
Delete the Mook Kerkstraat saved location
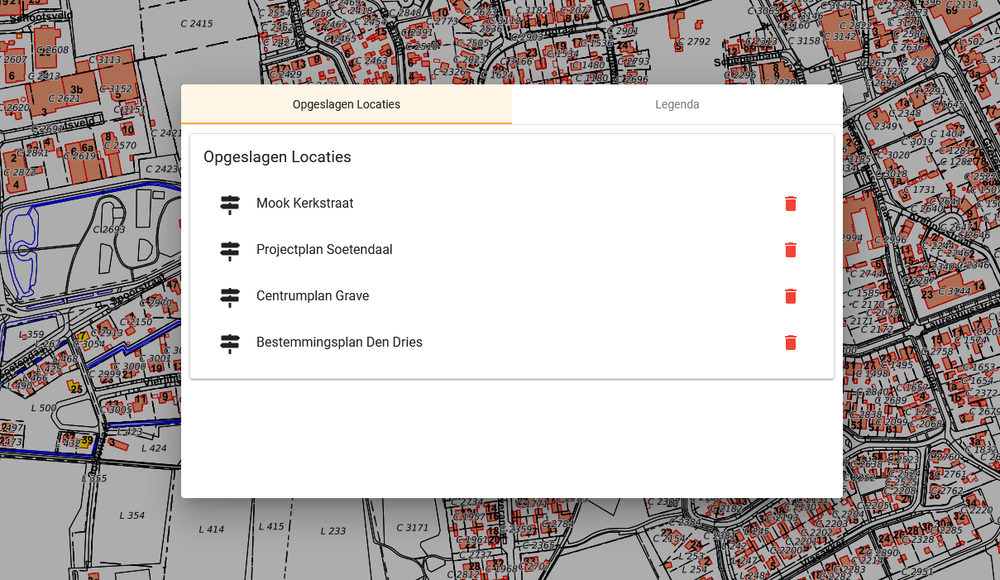(790, 204)
